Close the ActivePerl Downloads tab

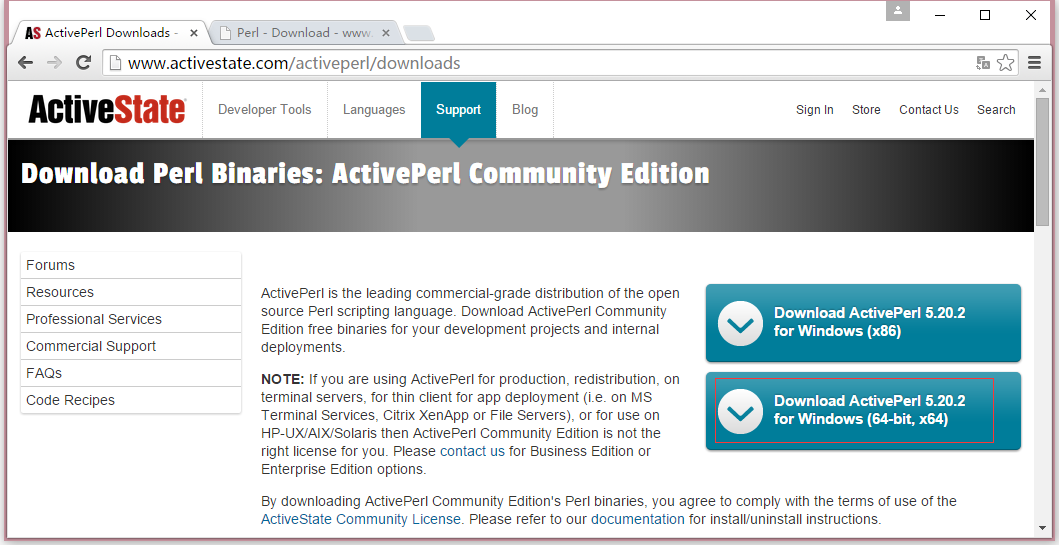pos(194,32)
